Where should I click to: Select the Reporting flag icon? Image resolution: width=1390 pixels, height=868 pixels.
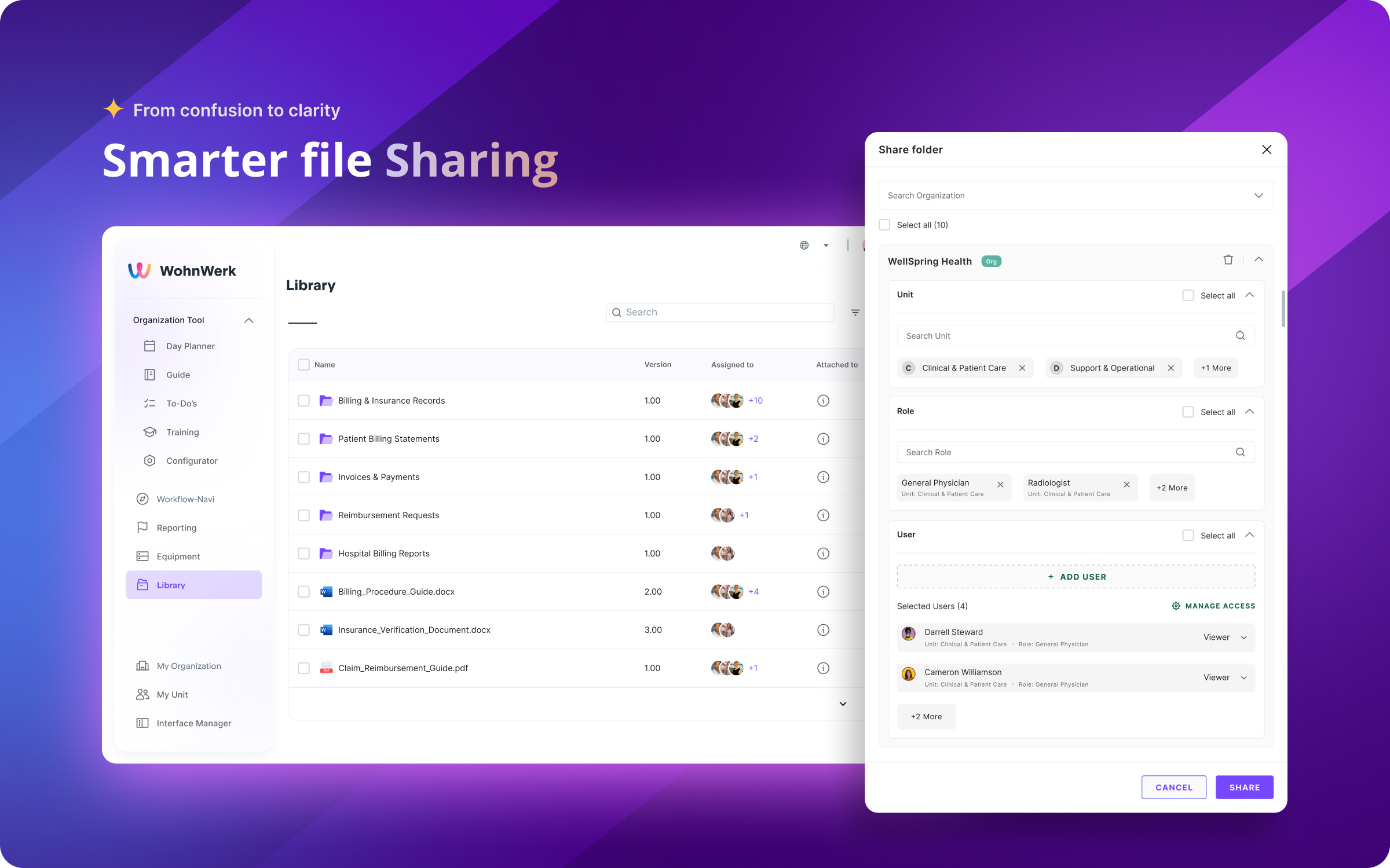(143, 528)
